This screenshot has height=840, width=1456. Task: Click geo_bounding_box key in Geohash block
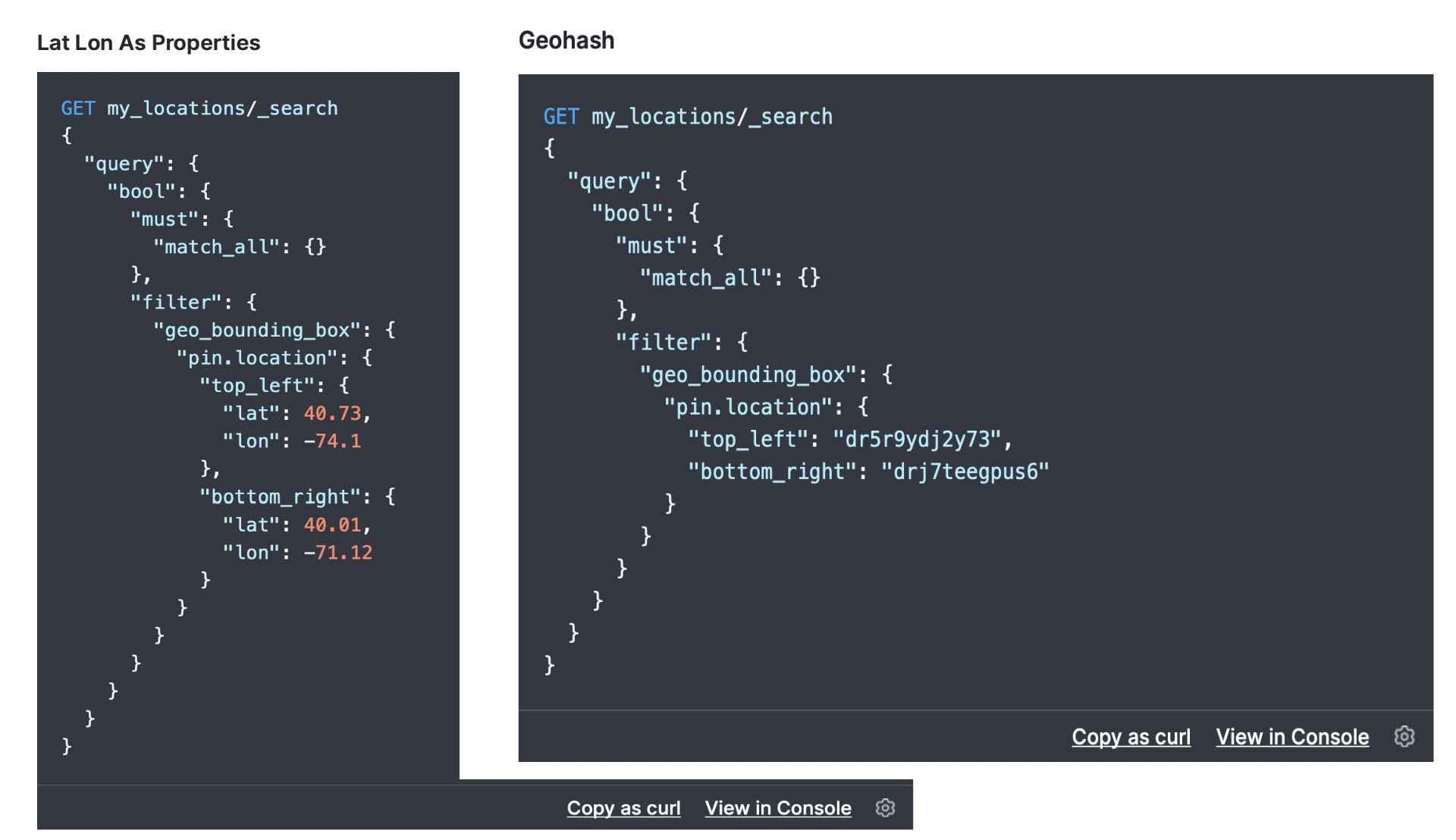748,375
